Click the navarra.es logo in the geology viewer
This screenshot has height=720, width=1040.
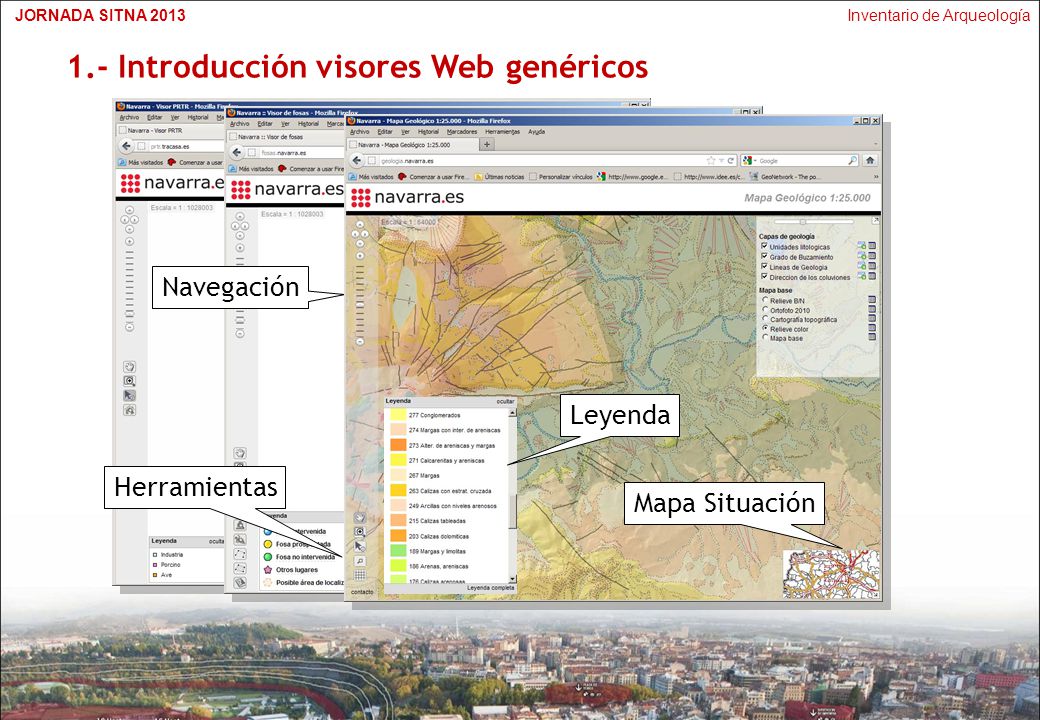tap(407, 197)
